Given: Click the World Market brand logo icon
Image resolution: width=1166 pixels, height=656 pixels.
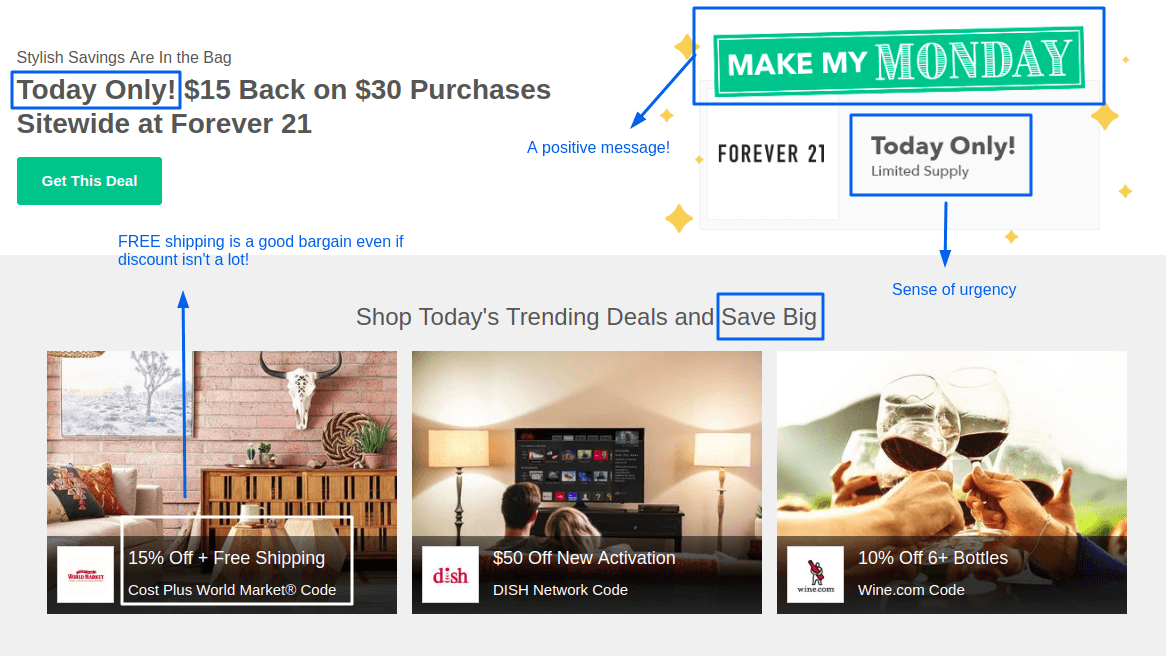Looking at the screenshot, I should click(x=85, y=574).
